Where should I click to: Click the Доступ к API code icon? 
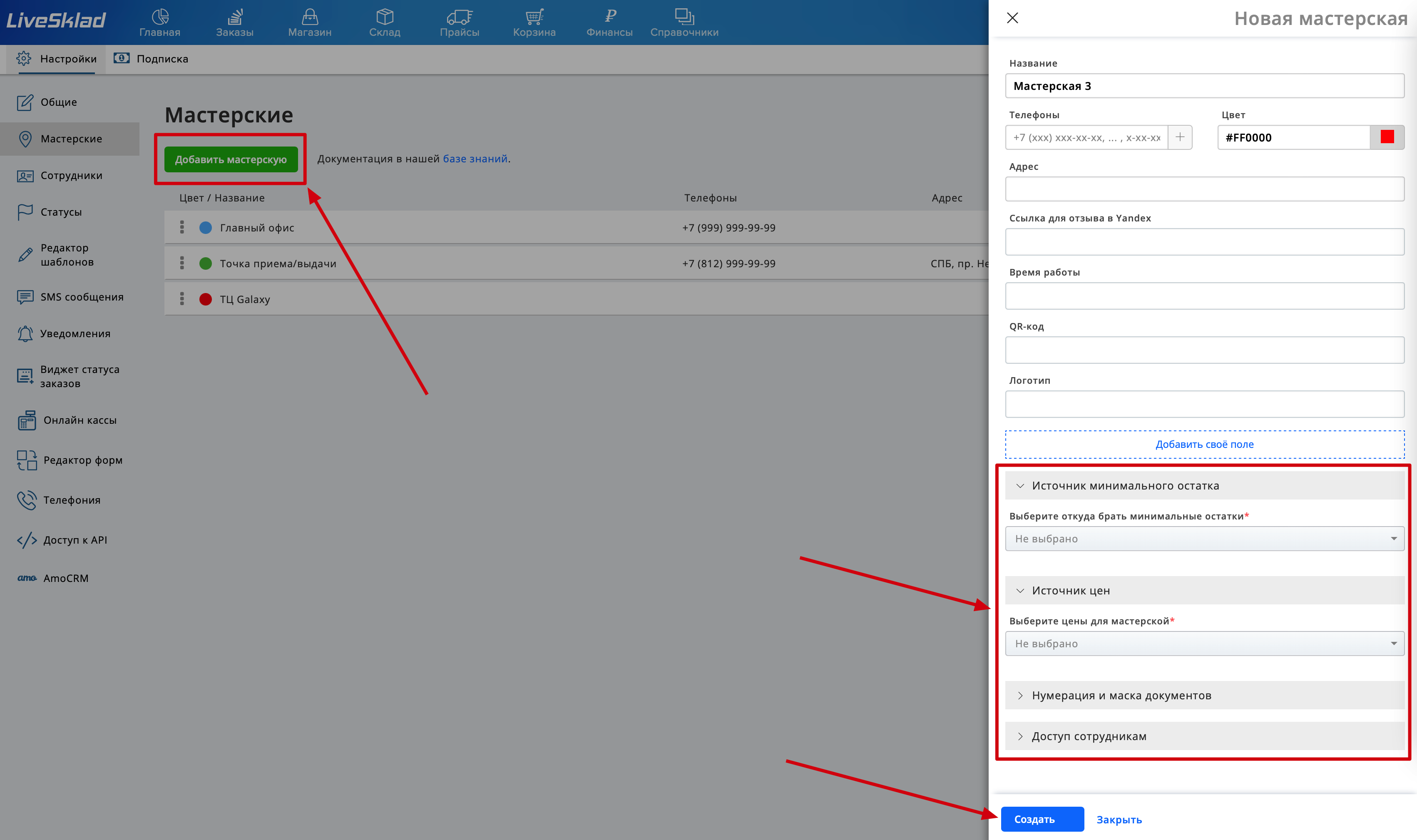pos(27,540)
